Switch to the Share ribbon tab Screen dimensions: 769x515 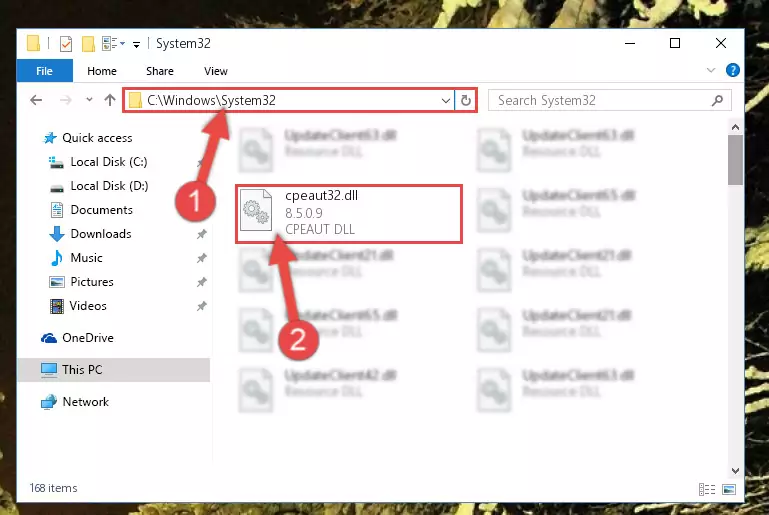[160, 71]
